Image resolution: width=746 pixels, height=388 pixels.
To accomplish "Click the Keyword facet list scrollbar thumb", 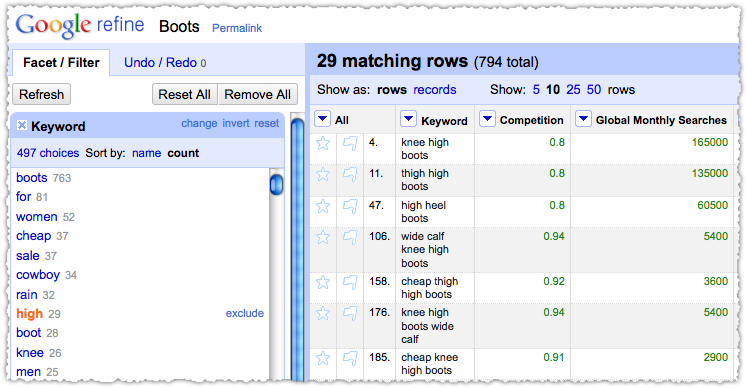I will pos(276,184).
